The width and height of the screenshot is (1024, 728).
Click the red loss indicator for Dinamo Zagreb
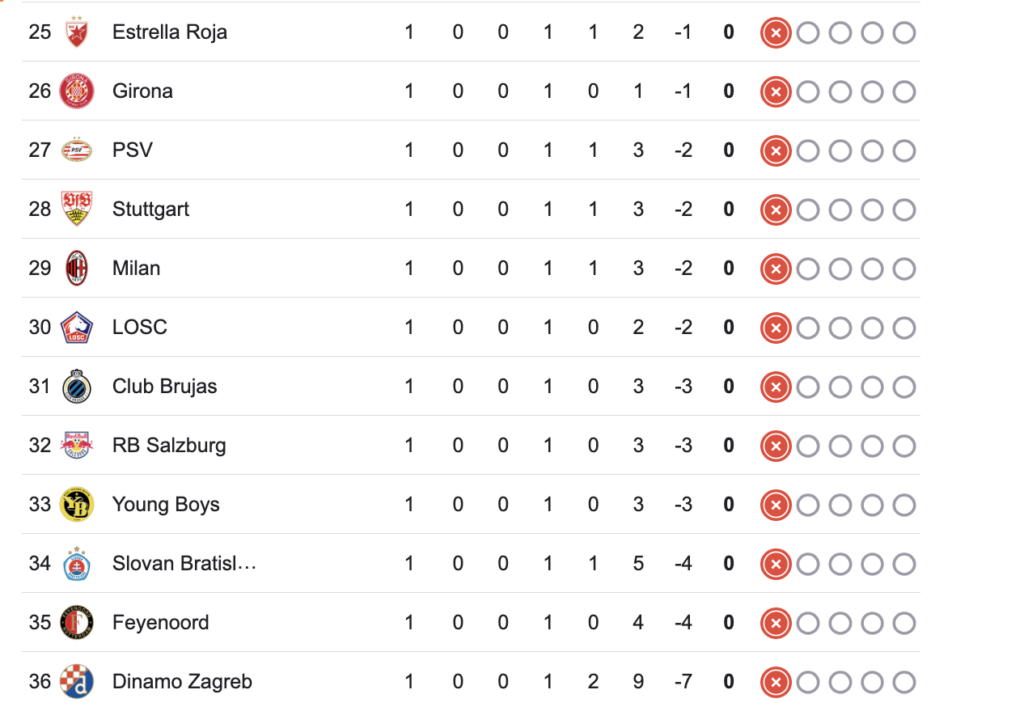point(776,682)
